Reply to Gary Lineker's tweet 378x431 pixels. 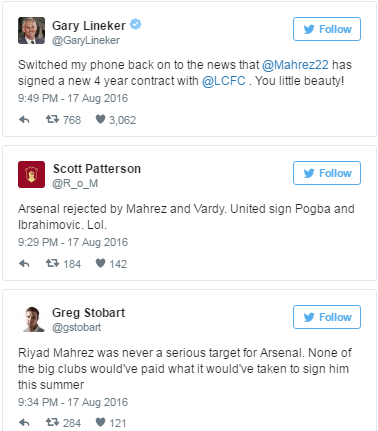click(24, 120)
